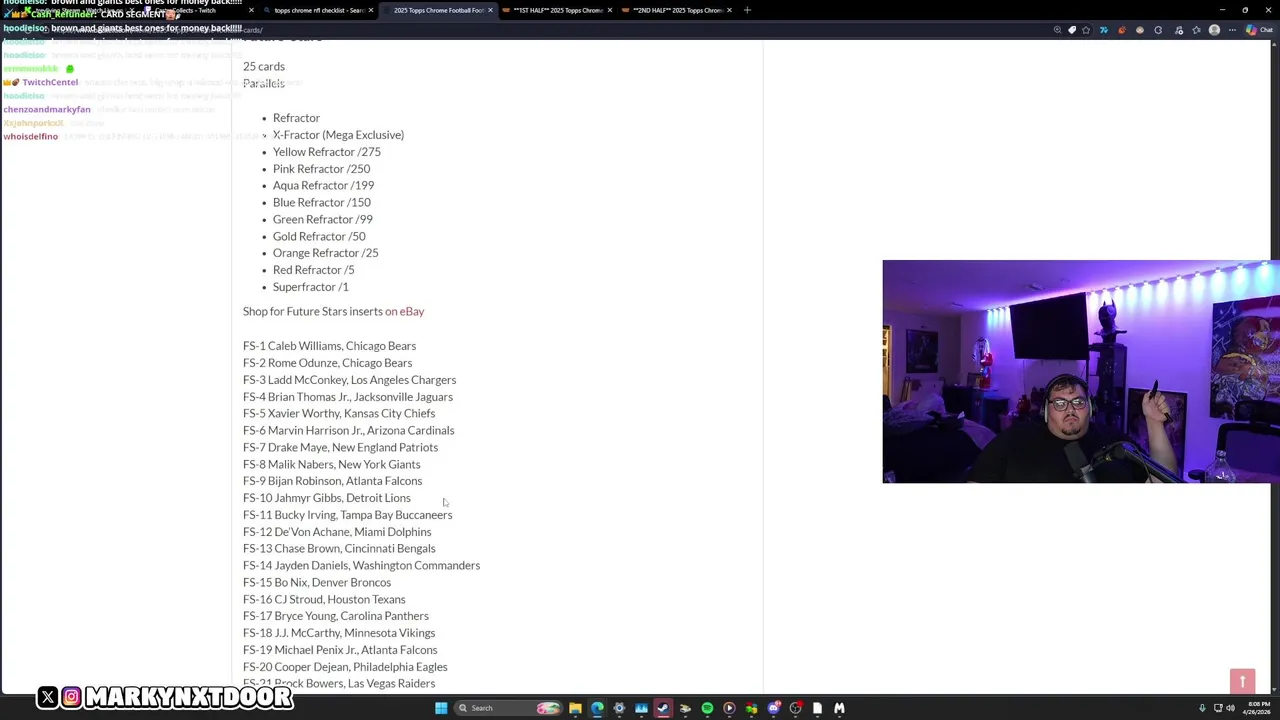
Task: Click 'FS-1 Caleb Williams, Chicago Bears'
Action: point(329,346)
